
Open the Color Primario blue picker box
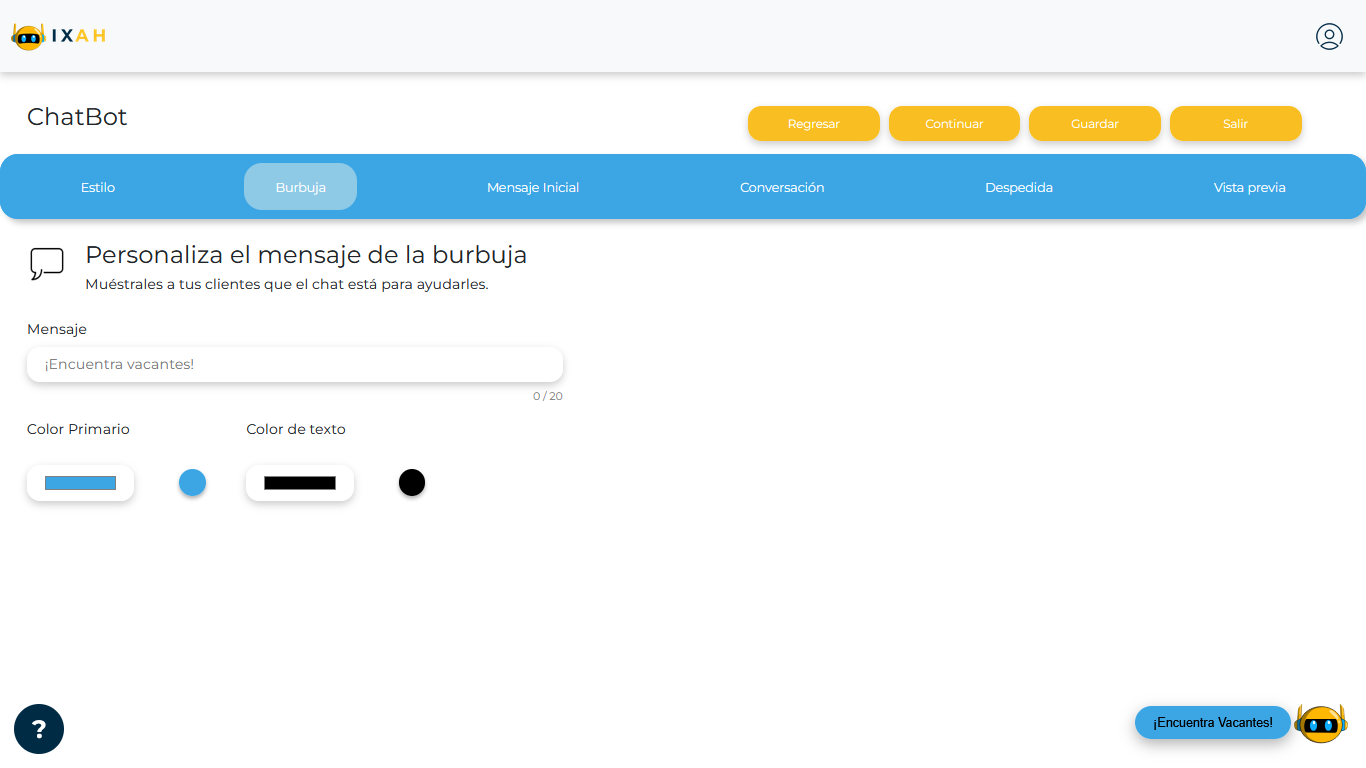tap(80, 483)
